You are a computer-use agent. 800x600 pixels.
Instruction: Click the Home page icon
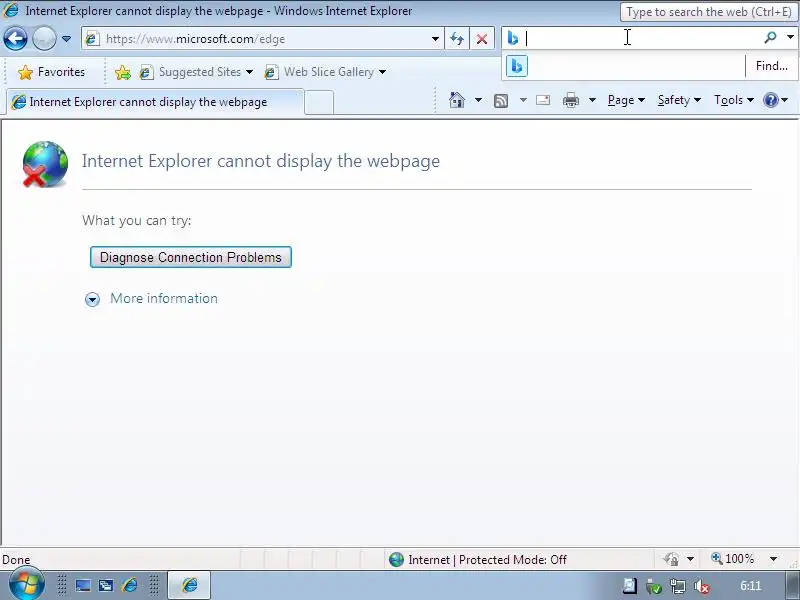(457, 100)
